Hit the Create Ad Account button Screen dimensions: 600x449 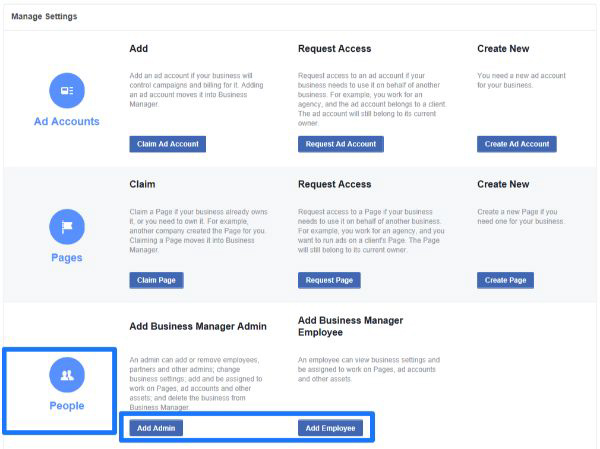516,144
